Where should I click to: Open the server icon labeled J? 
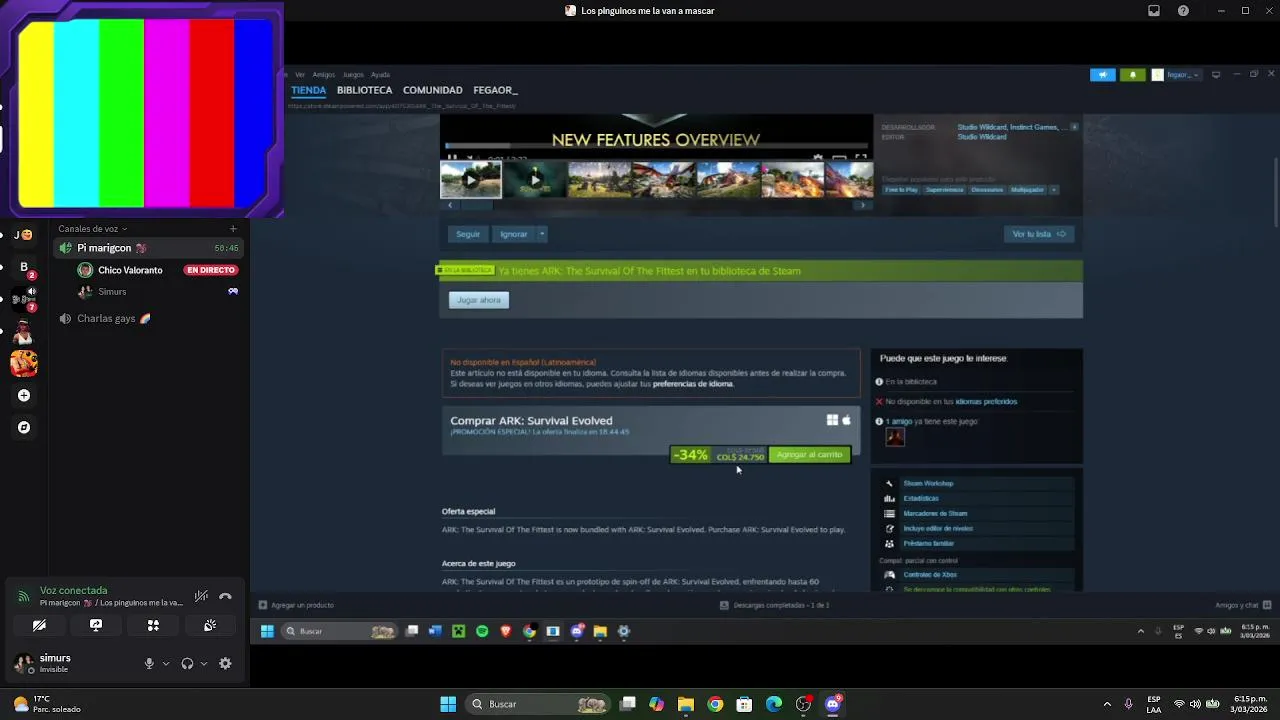click(x=23, y=235)
